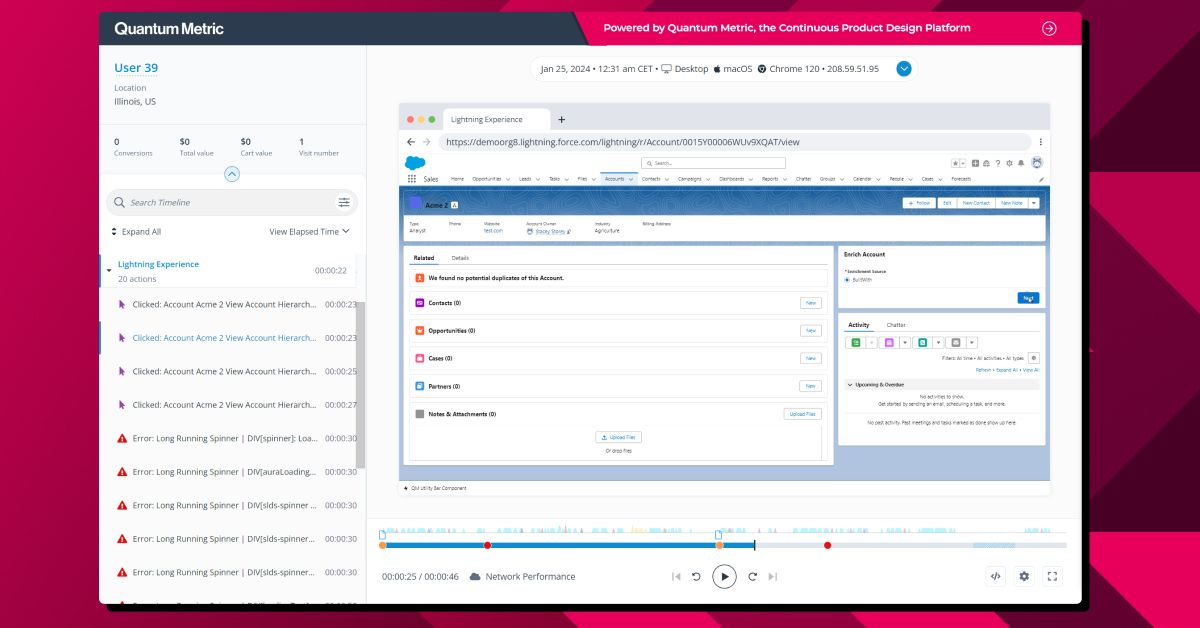This screenshot has width=1200, height=628.
Task: Click the page marker icon mid-timeline
Action: pyautogui.click(x=719, y=536)
